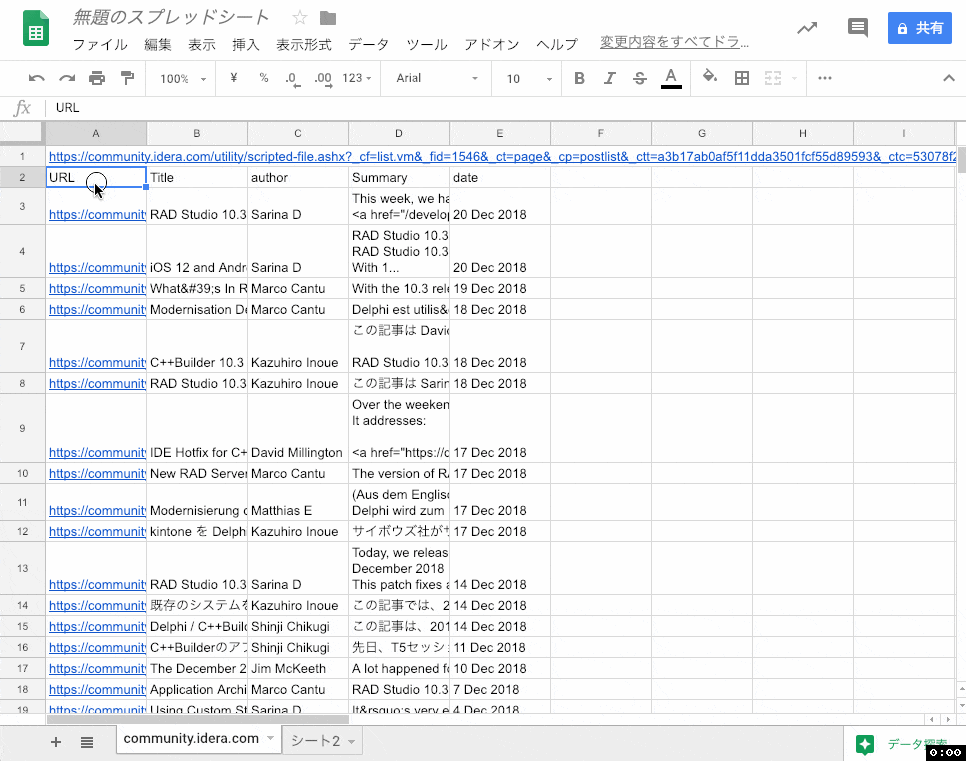This screenshot has height=761, width=966.
Task: Open the 編集 menu
Action: (158, 44)
